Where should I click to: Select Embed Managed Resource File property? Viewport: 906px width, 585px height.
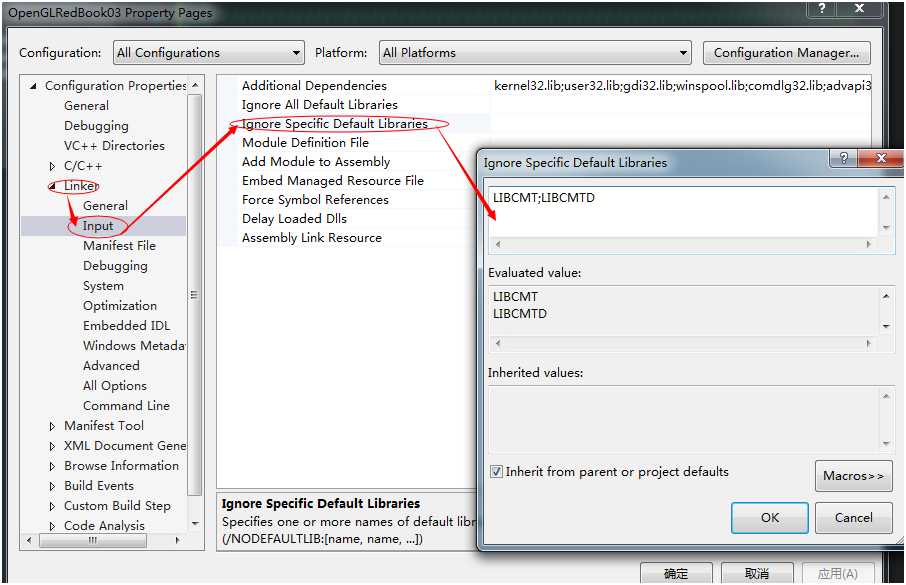[x=333, y=181]
